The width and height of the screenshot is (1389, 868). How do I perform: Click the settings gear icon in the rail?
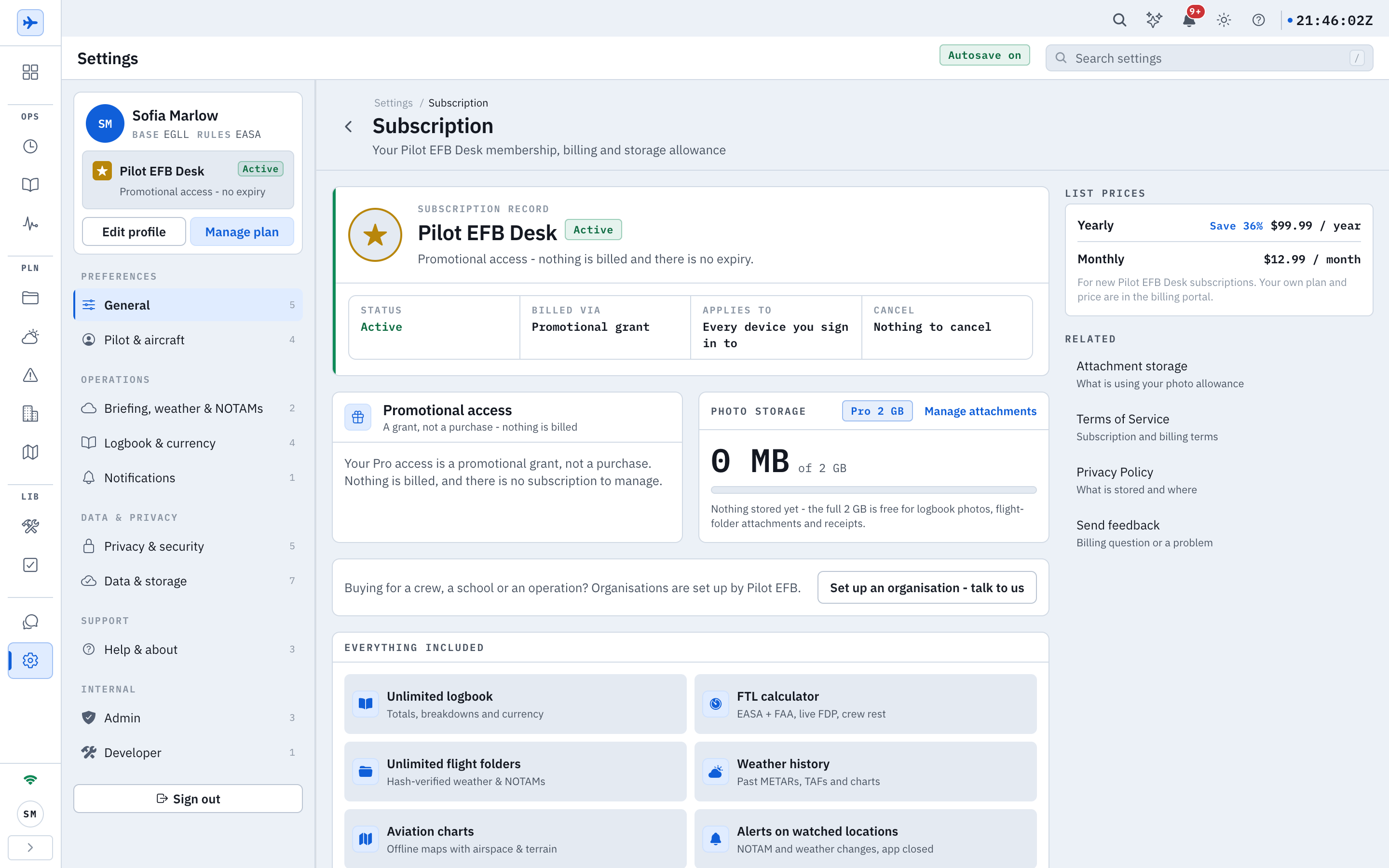30,660
